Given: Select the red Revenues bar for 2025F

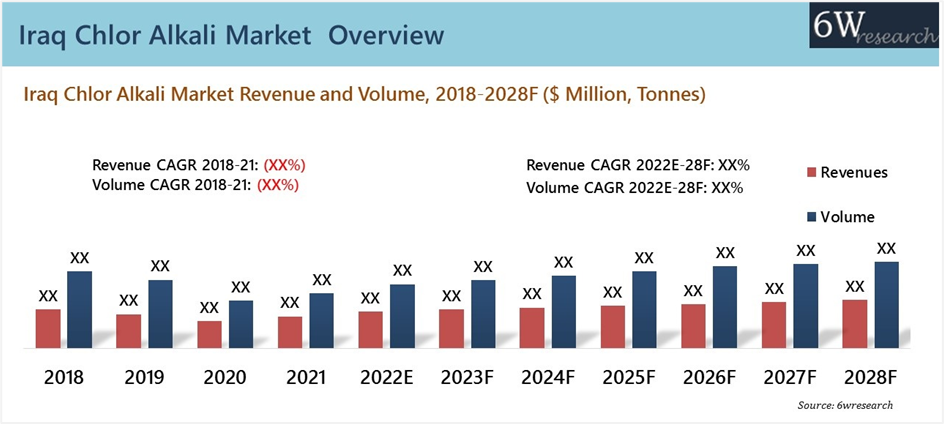Looking at the screenshot, I should [x=612, y=327].
